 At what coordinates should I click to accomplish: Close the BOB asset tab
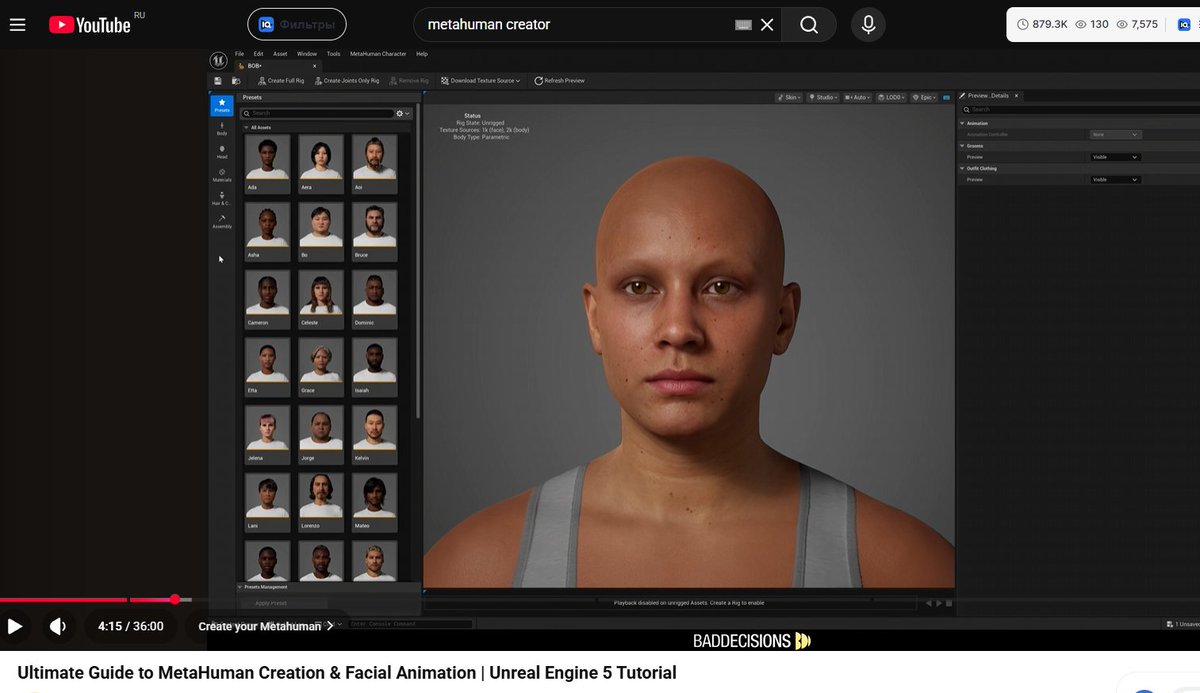(x=314, y=66)
